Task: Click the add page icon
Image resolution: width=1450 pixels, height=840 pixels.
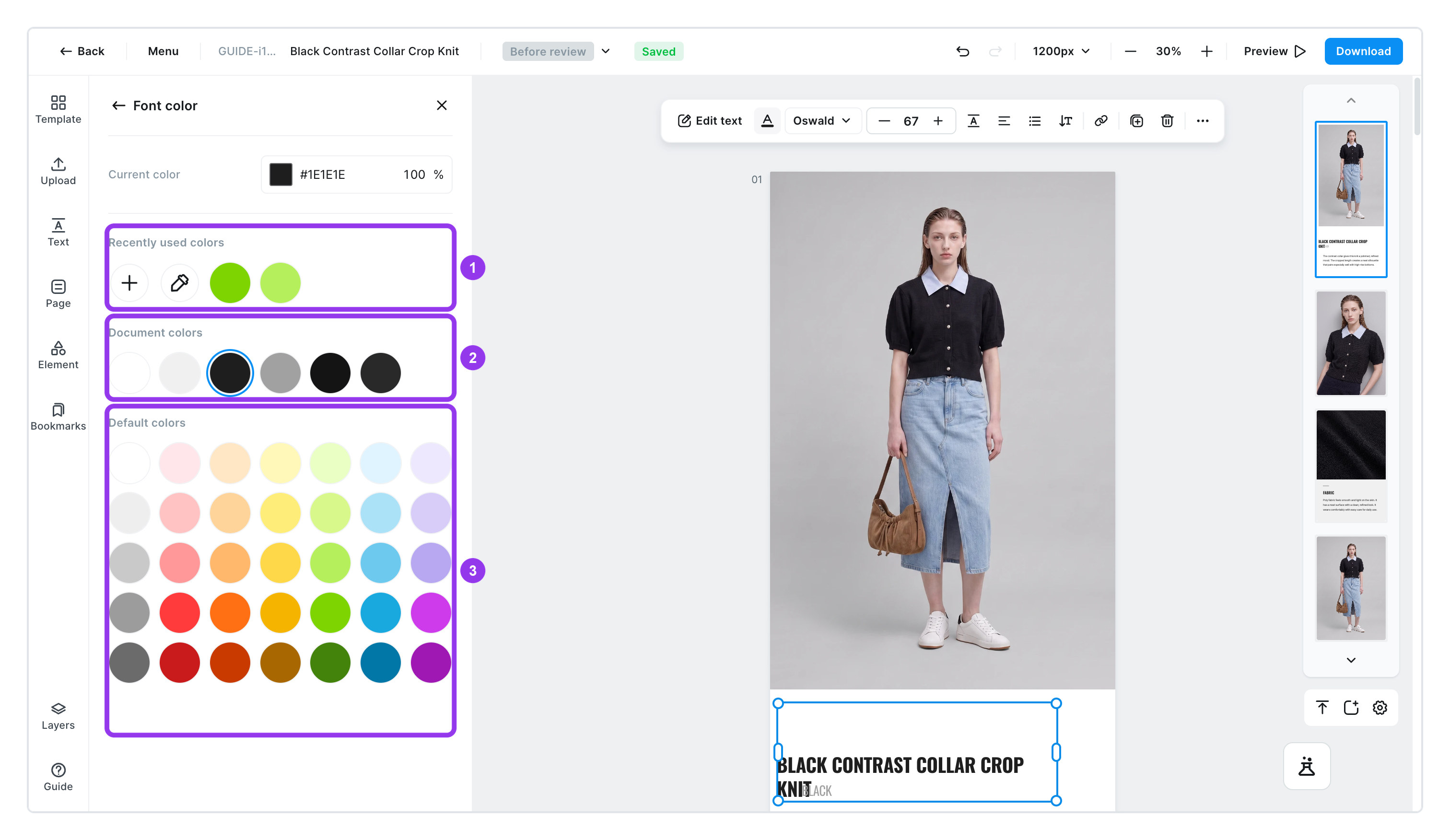Action: pos(1350,707)
